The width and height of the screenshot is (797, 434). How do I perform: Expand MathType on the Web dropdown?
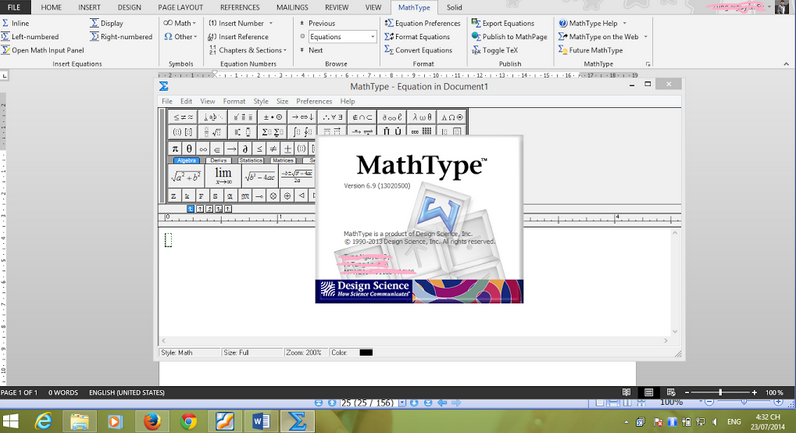click(646, 37)
